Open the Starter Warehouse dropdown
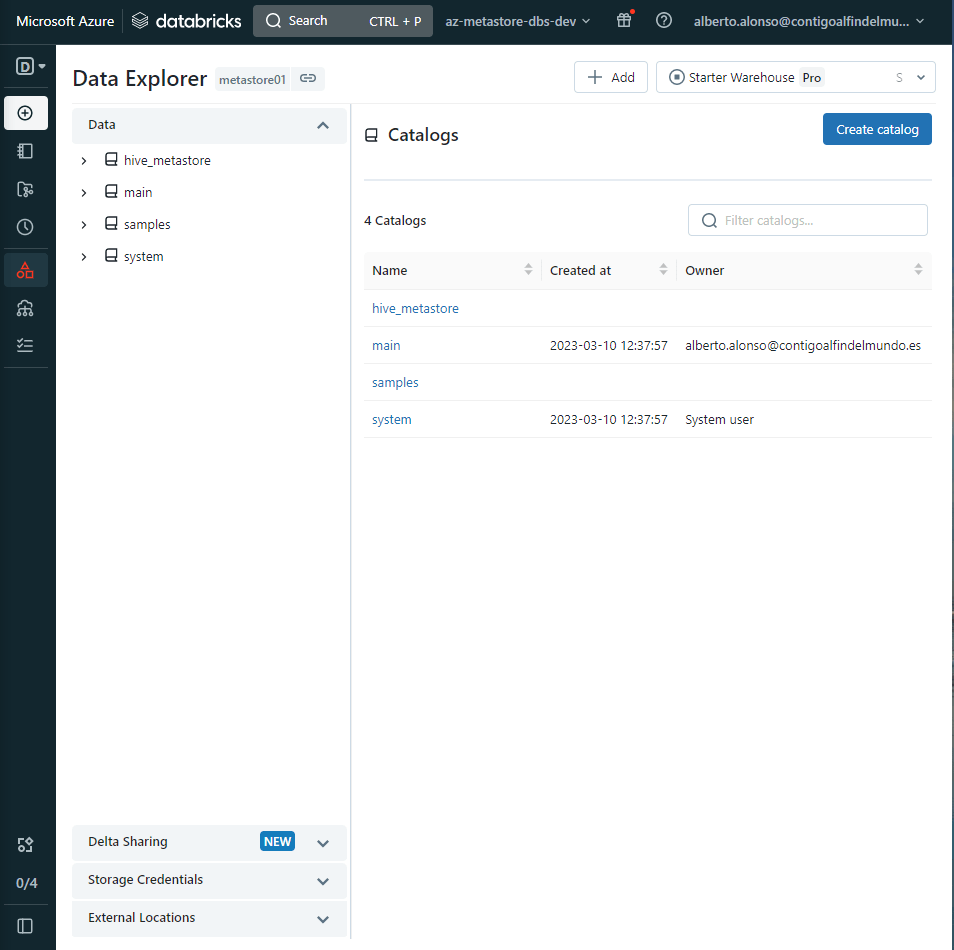This screenshot has height=950, width=954. (x=795, y=78)
